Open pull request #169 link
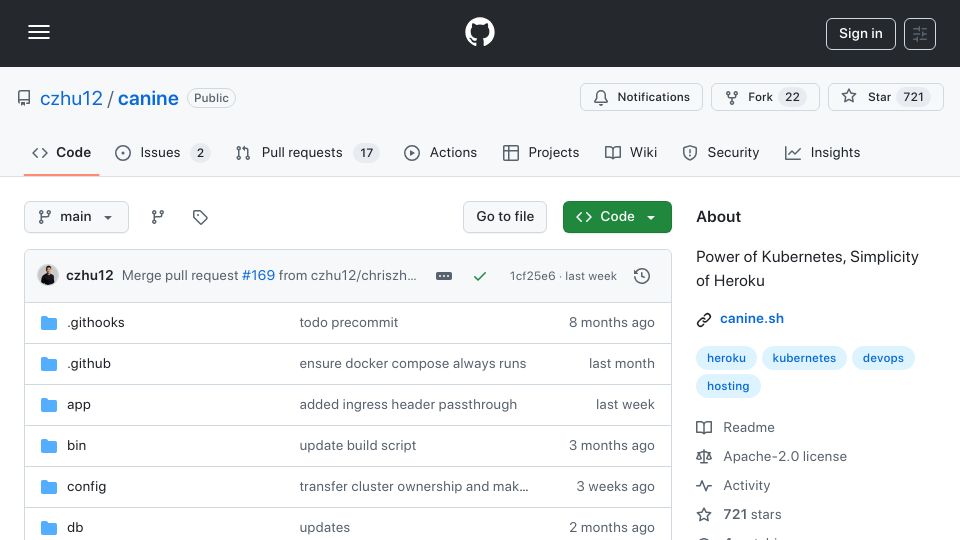This screenshot has width=960, height=540. (258, 276)
